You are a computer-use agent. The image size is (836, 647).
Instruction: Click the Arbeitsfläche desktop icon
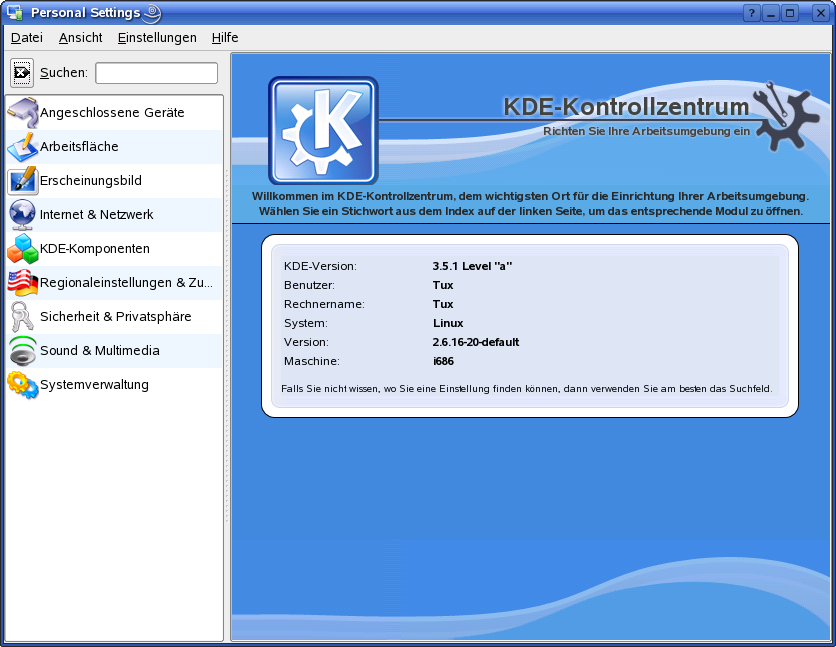click(22, 147)
